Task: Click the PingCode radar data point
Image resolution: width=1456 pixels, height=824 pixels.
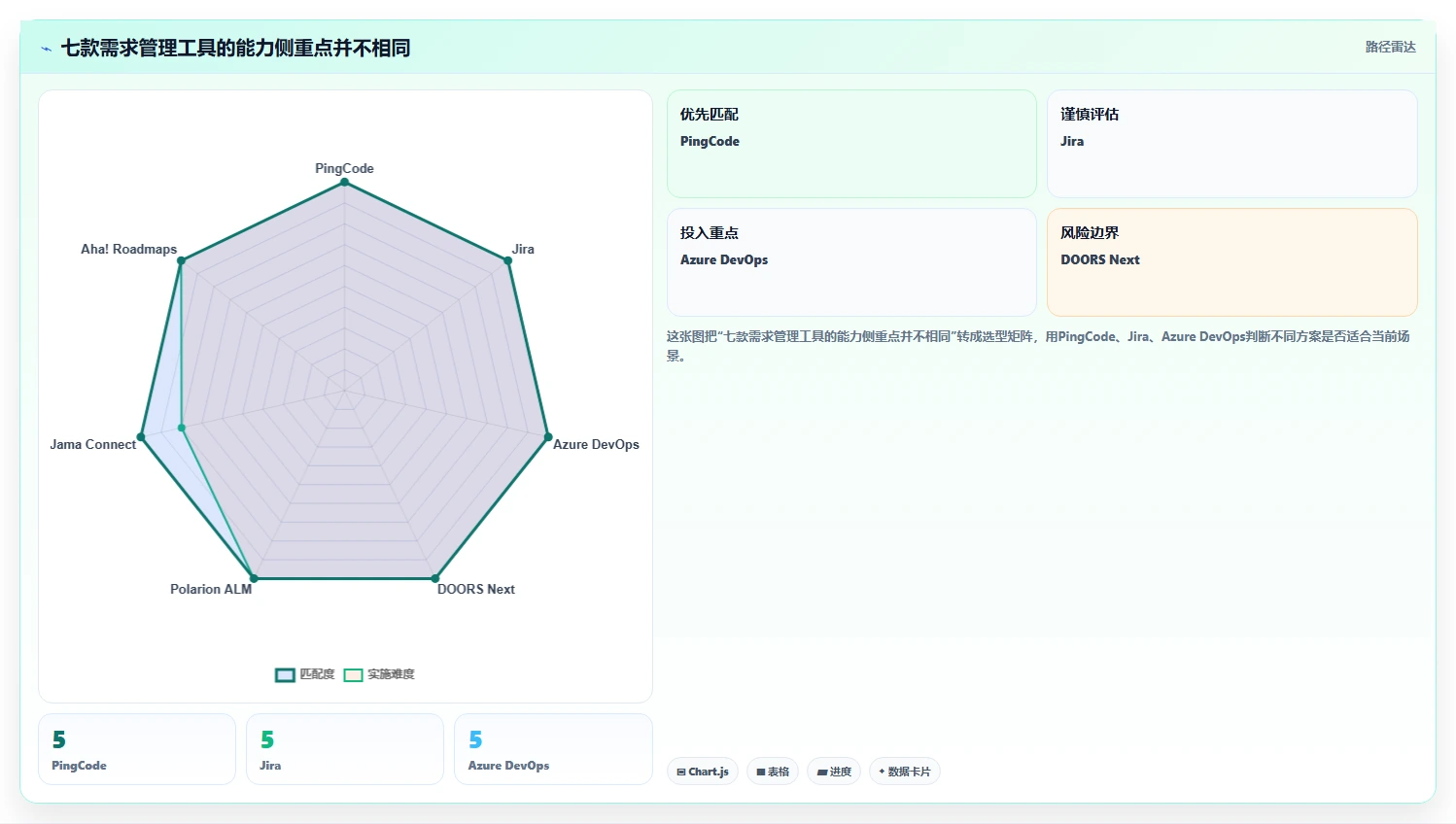Action: point(344,182)
